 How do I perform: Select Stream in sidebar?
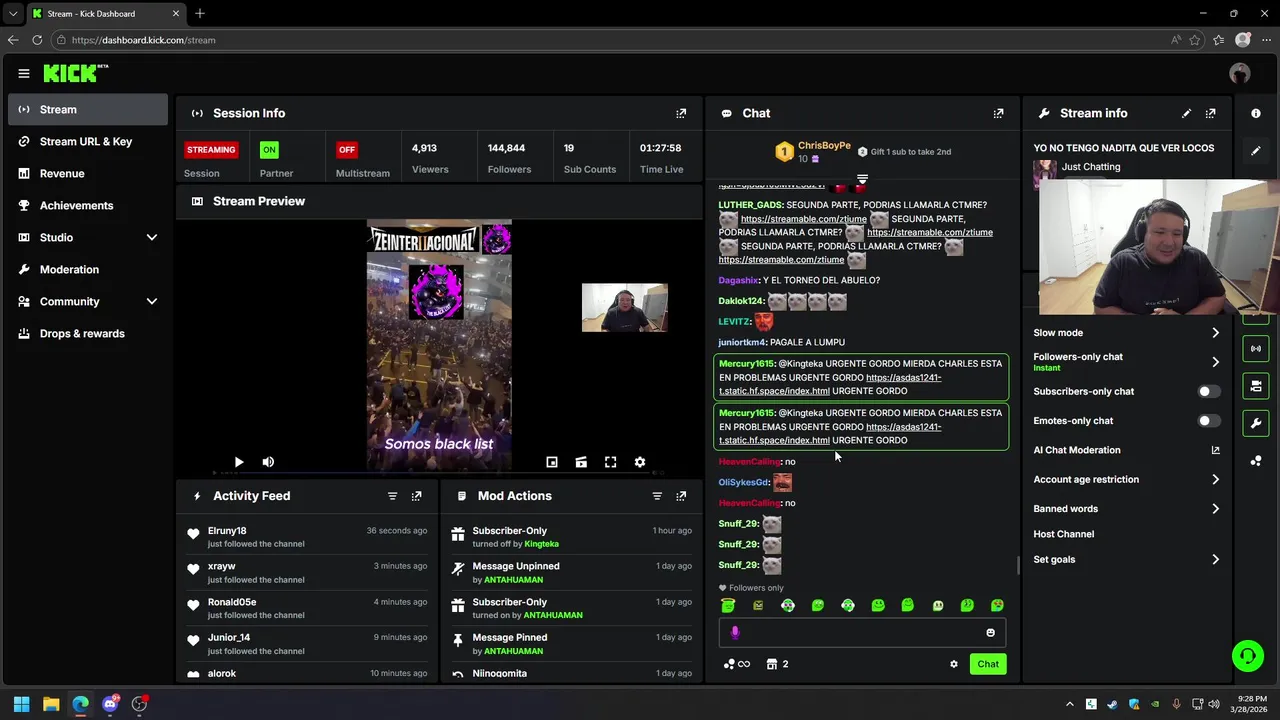coord(88,109)
